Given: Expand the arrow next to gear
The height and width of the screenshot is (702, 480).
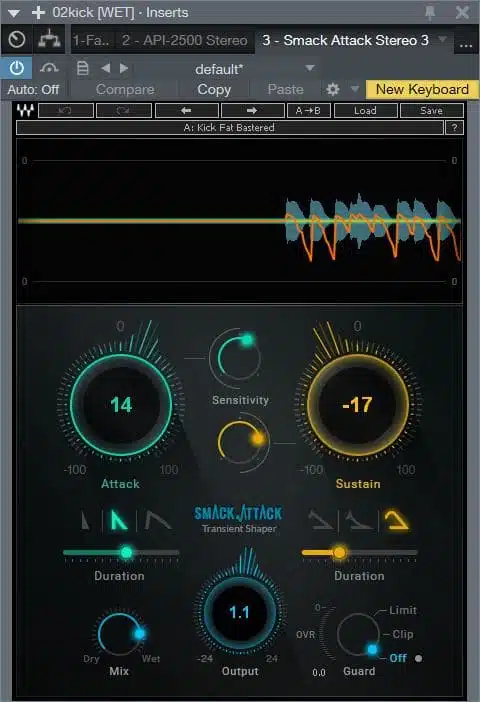Looking at the screenshot, I should tap(355, 89).
